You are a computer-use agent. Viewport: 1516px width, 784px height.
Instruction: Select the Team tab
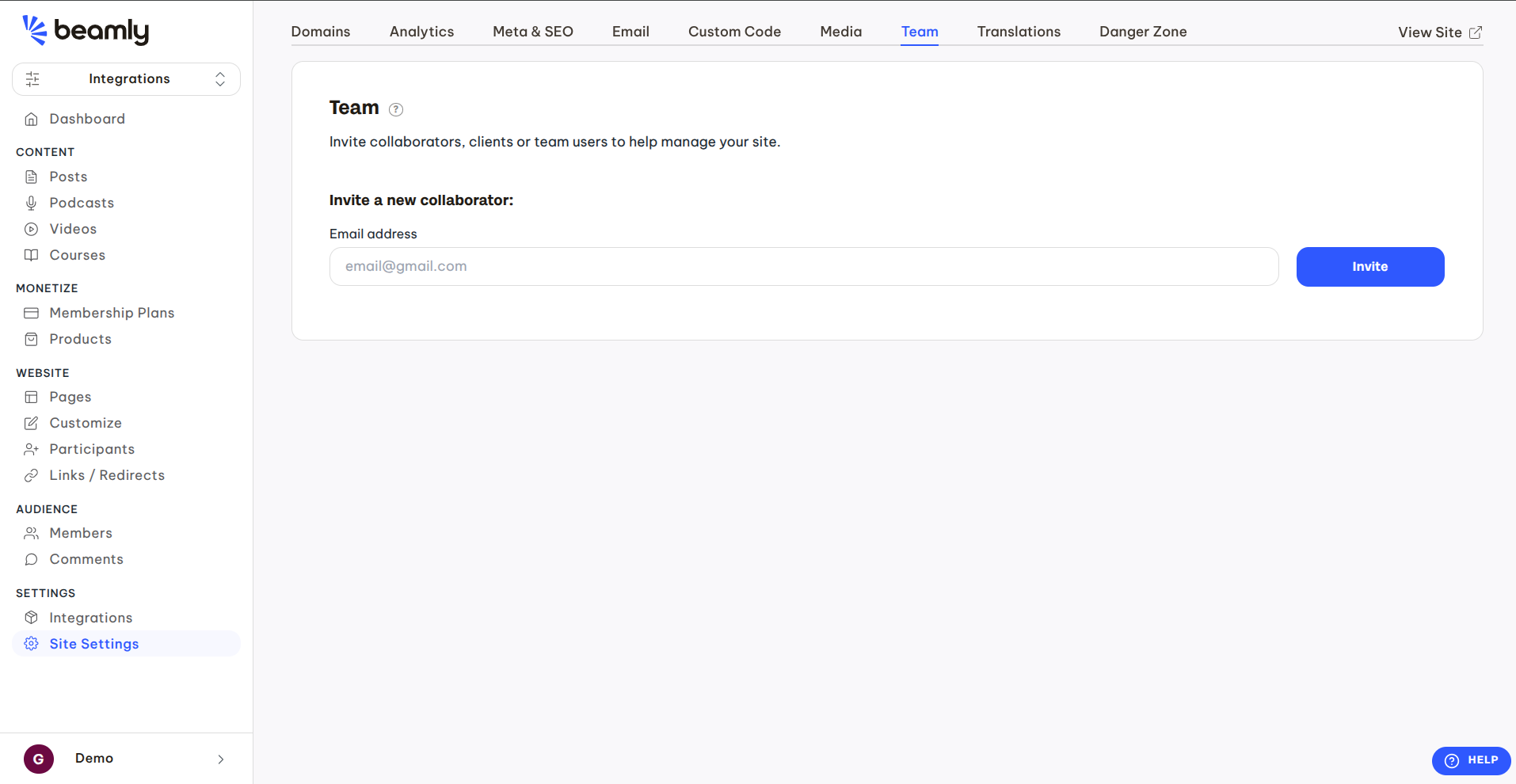tap(920, 32)
